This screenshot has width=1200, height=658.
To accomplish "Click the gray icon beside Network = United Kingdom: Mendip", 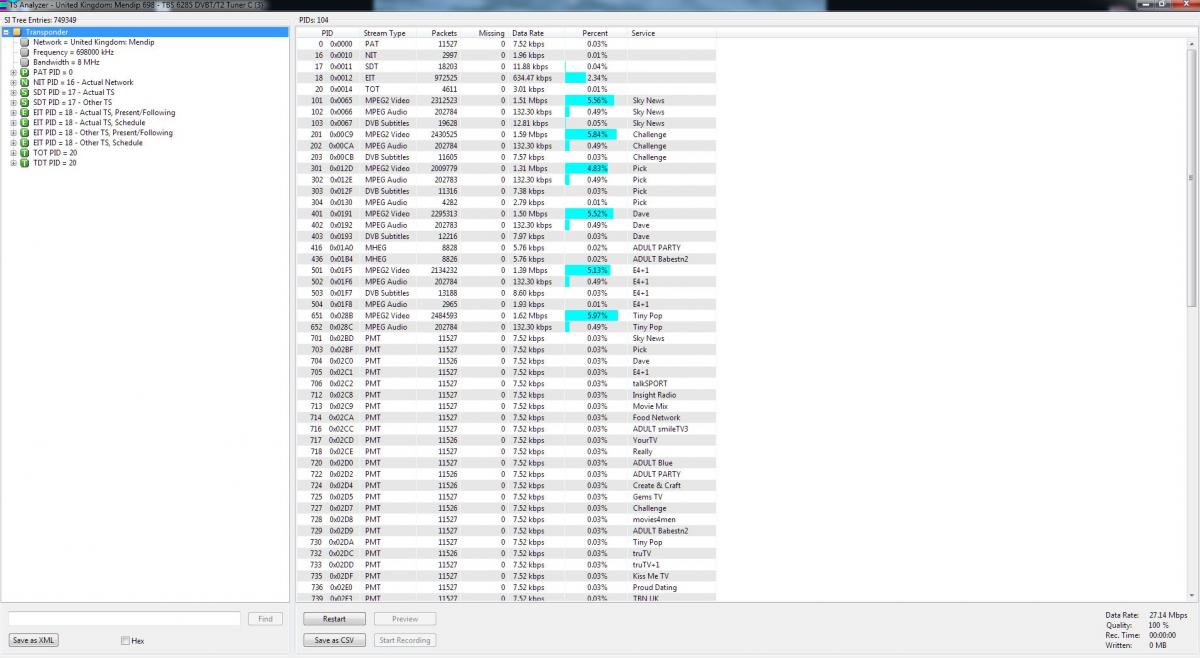I will [26, 42].
